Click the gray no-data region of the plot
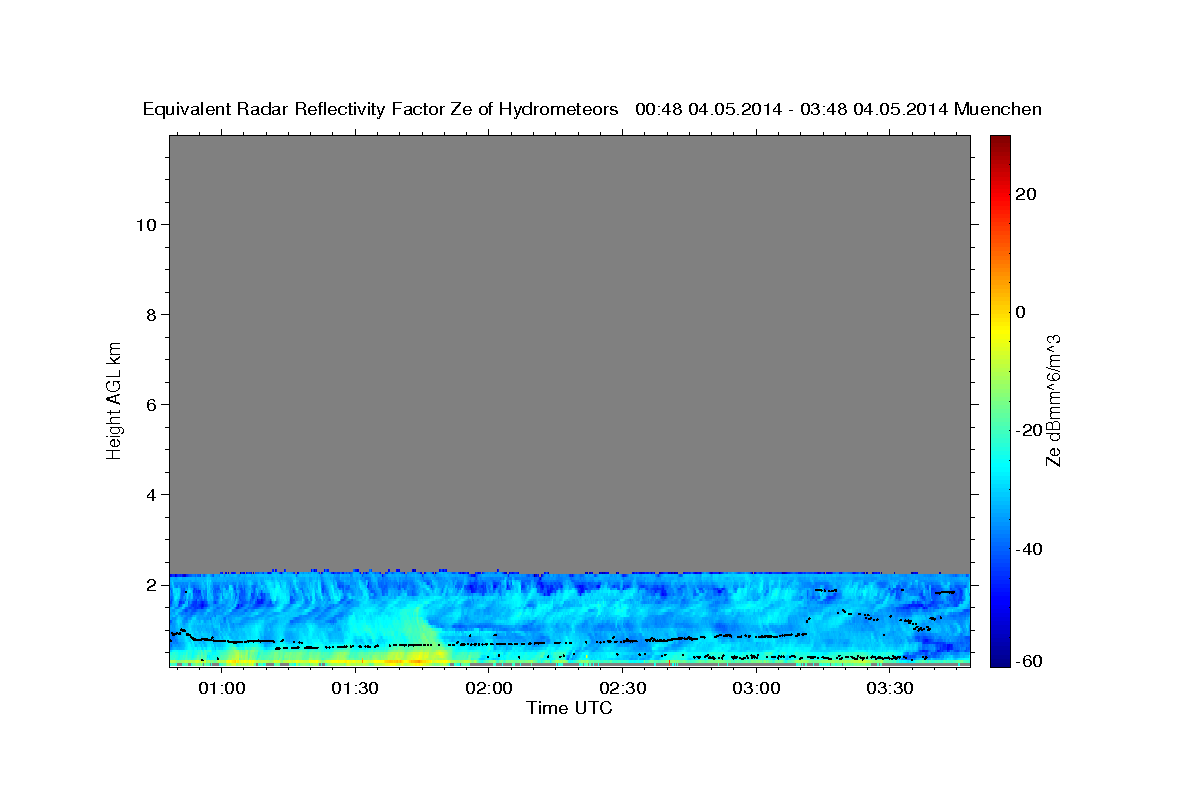The width and height of the screenshot is (1200, 800). pyautogui.click(x=569, y=354)
